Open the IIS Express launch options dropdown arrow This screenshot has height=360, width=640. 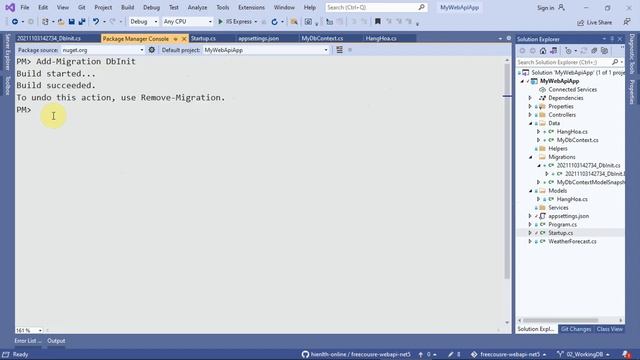coord(256,22)
